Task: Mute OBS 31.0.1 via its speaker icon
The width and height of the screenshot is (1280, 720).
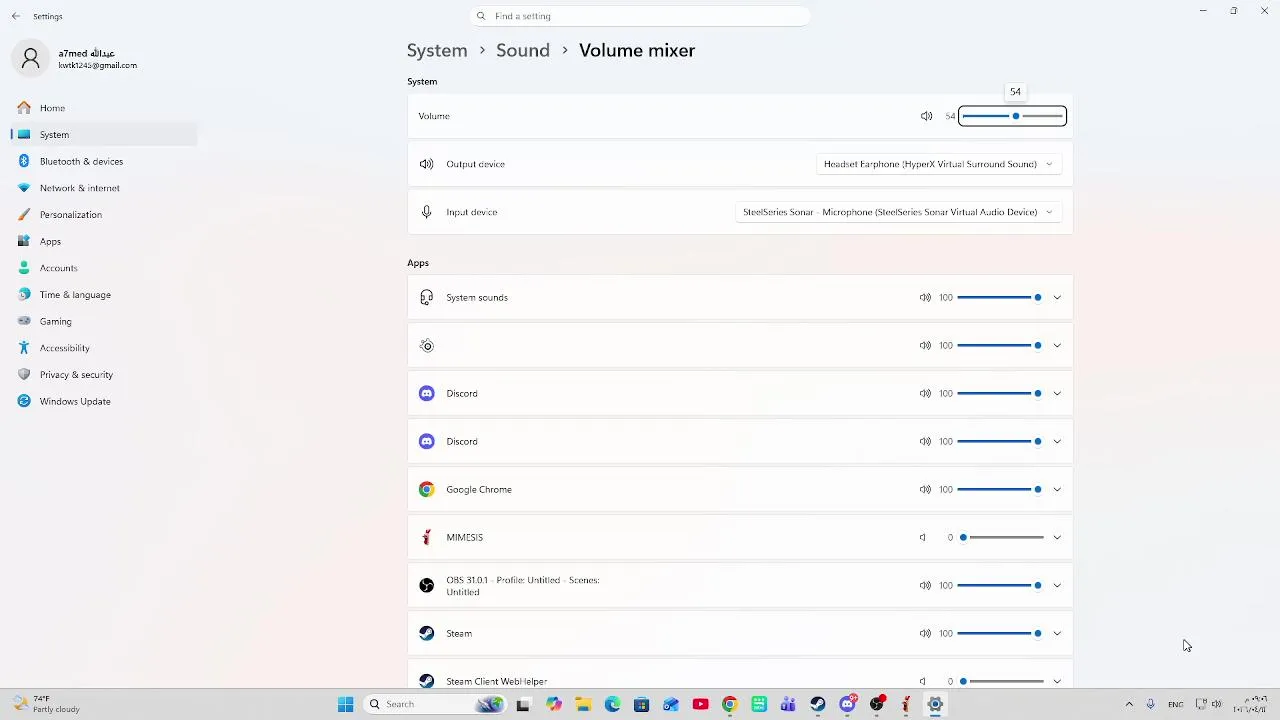Action: pos(925,585)
